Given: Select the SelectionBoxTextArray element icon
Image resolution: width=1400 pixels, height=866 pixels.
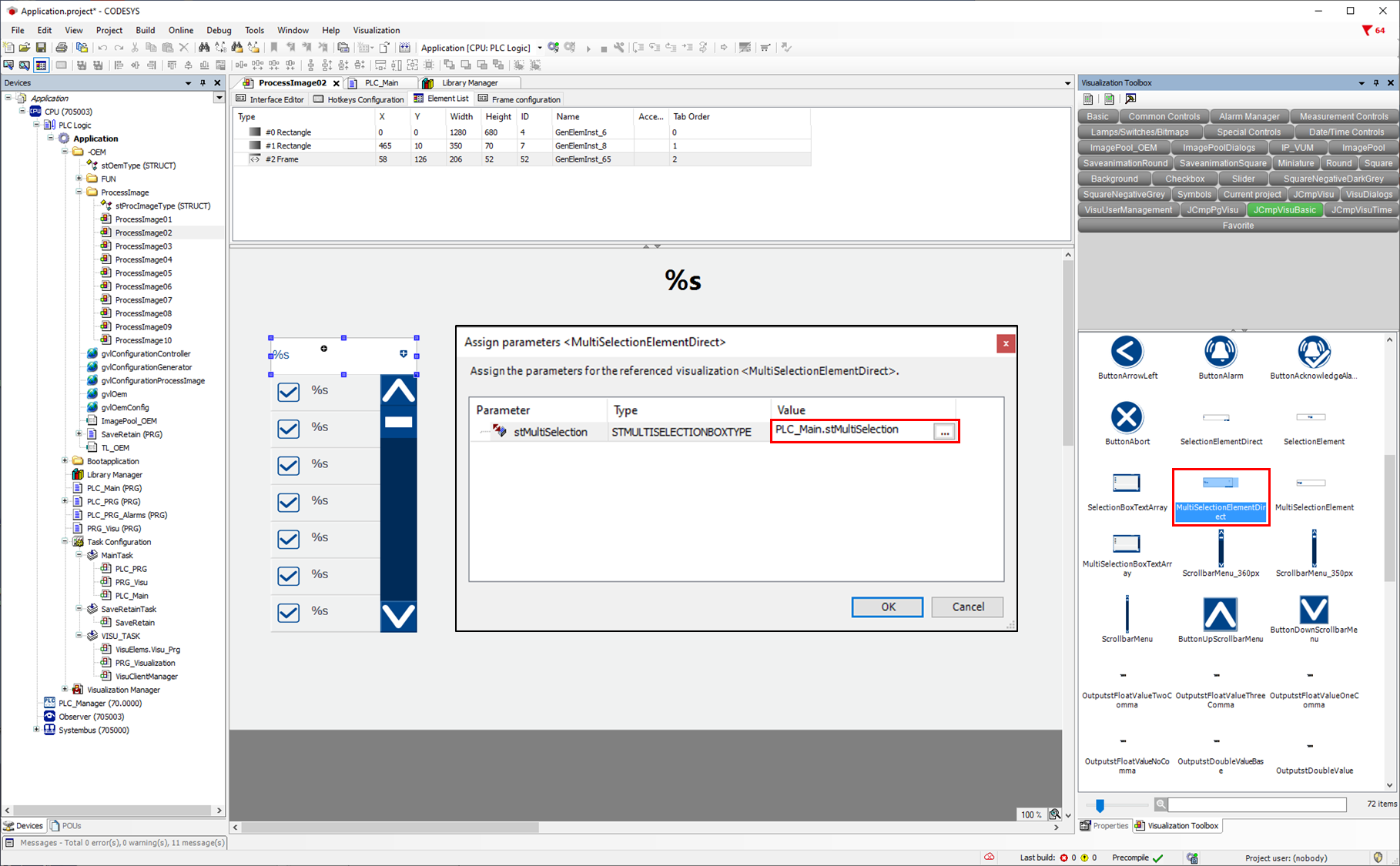Looking at the screenshot, I should click(1127, 483).
